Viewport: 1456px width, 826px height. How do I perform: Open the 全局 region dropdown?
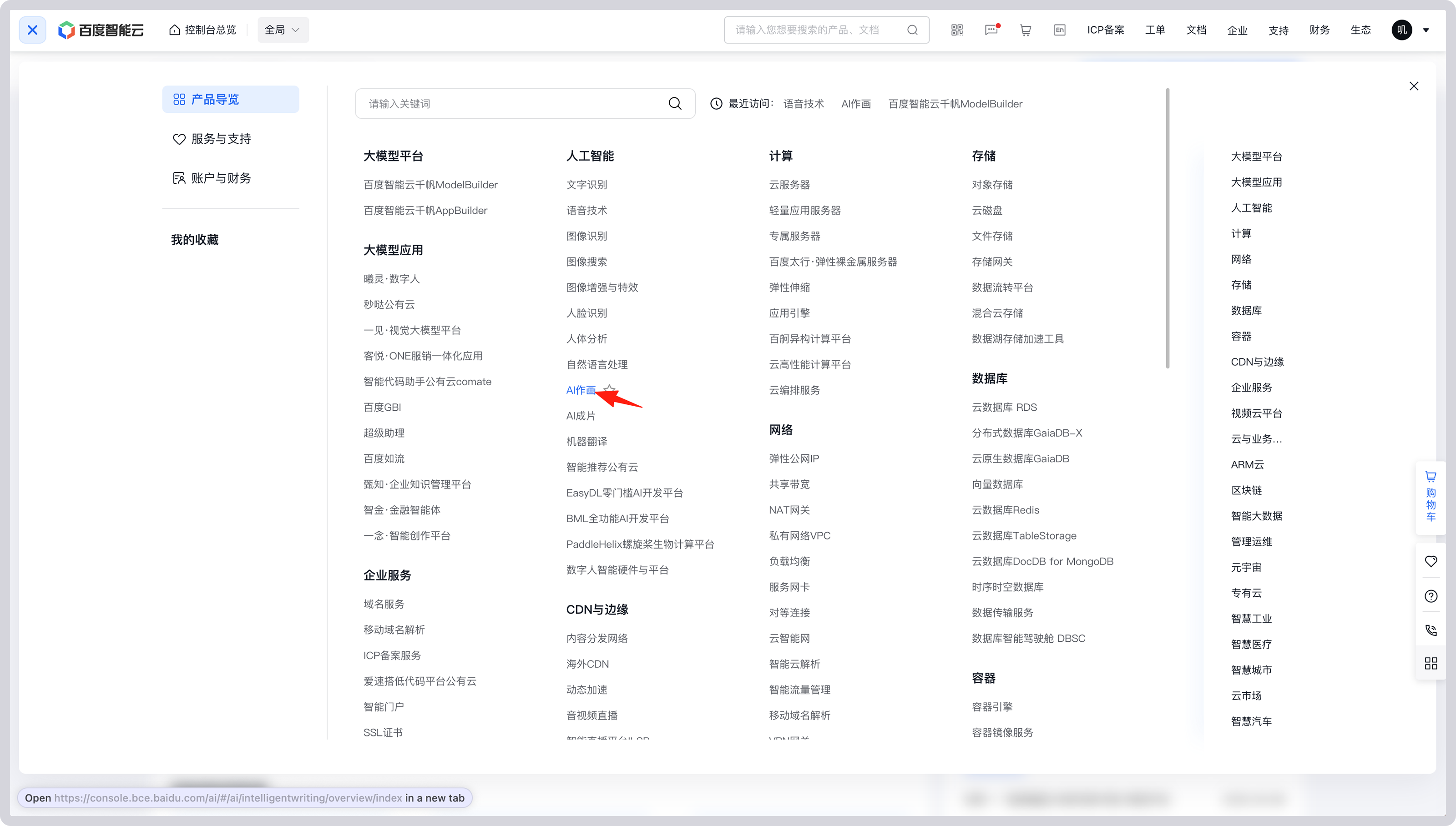pyautogui.click(x=283, y=30)
